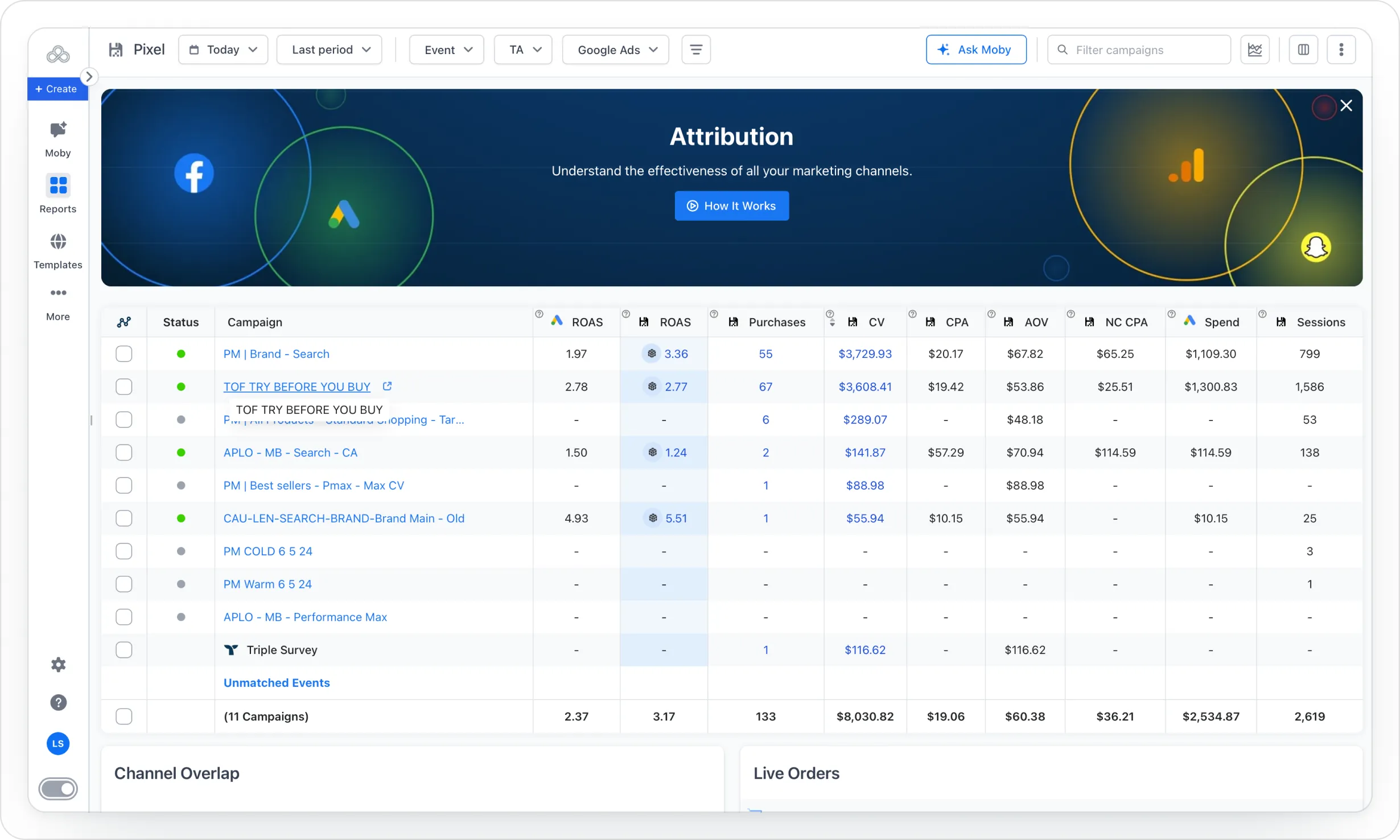Toggle the switch at sidebar bottom
The width and height of the screenshot is (1400, 840).
pyautogui.click(x=58, y=789)
